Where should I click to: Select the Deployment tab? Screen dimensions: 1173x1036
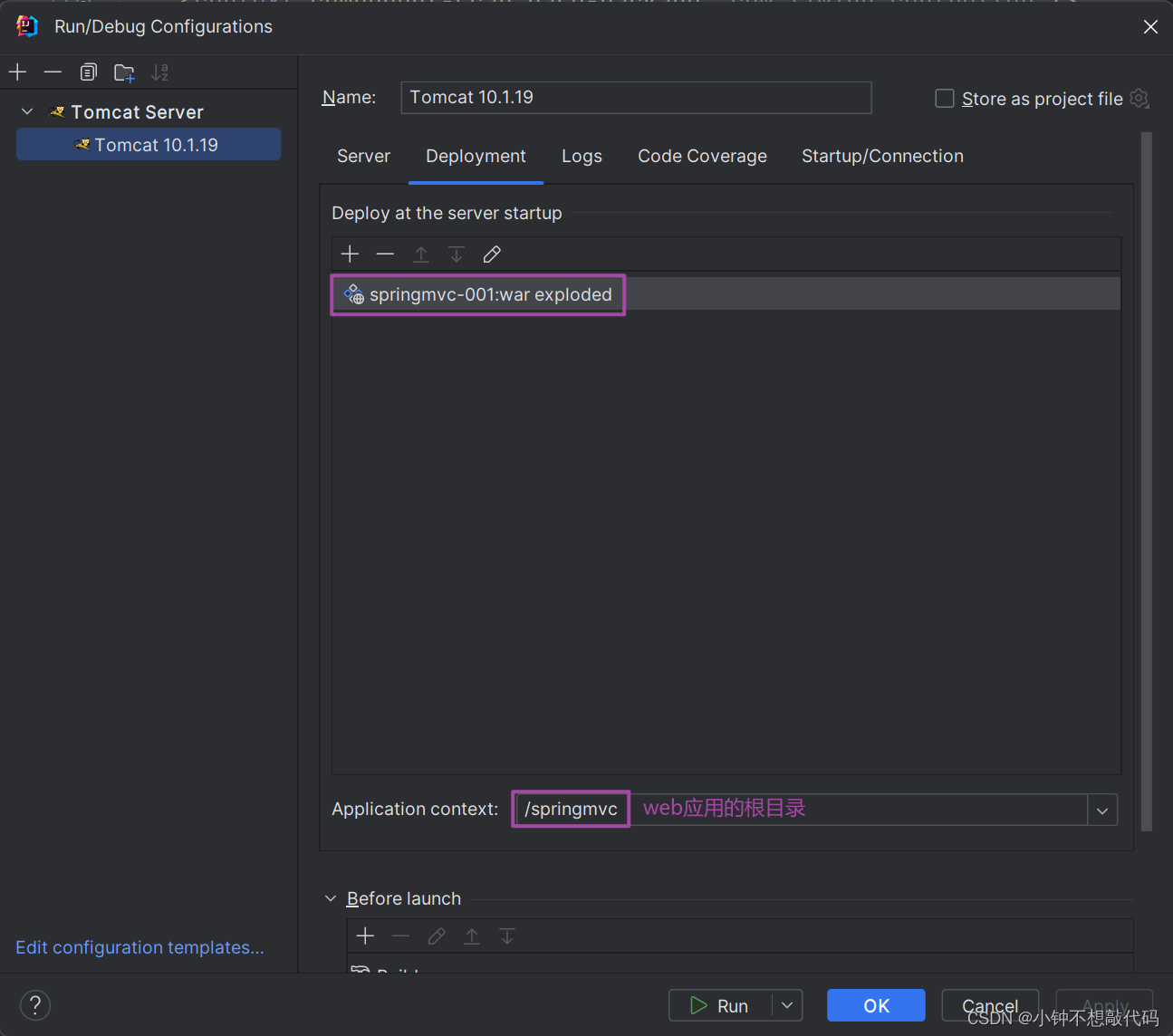tap(476, 156)
